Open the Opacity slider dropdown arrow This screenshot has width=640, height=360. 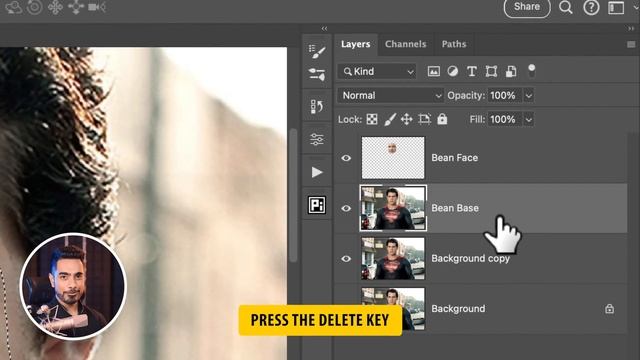click(x=529, y=96)
